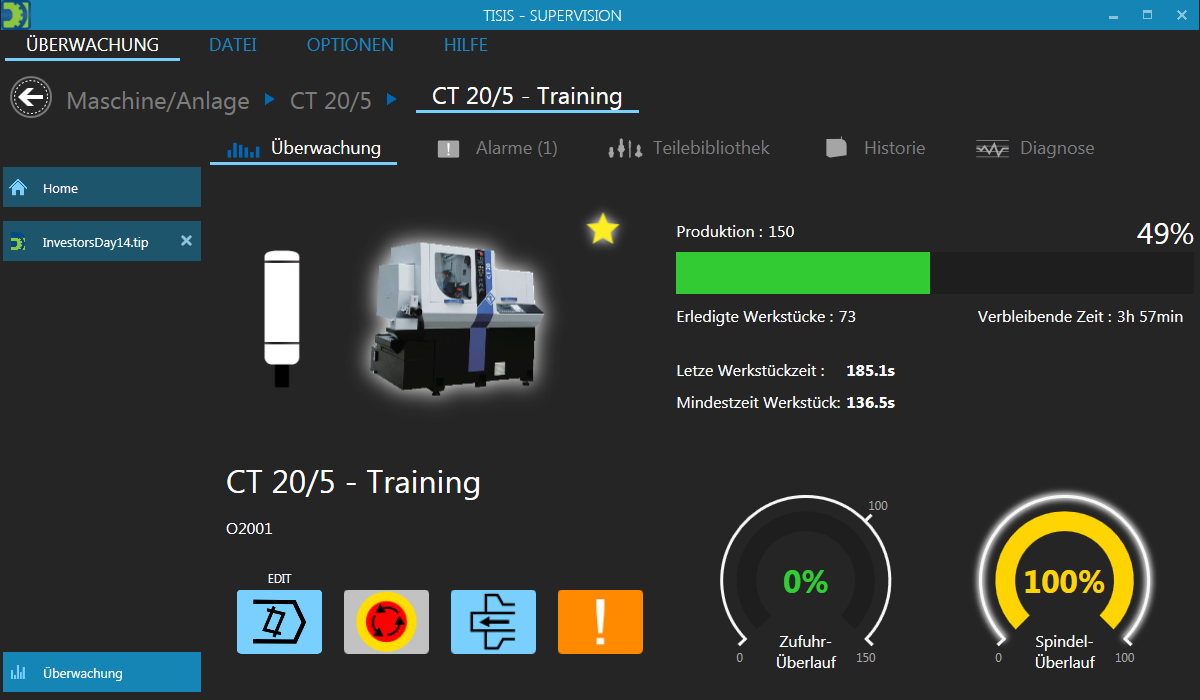Viewport: 1200px width, 700px height.
Task: Click the CT 20/5 machine image
Action: click(453, 310)
